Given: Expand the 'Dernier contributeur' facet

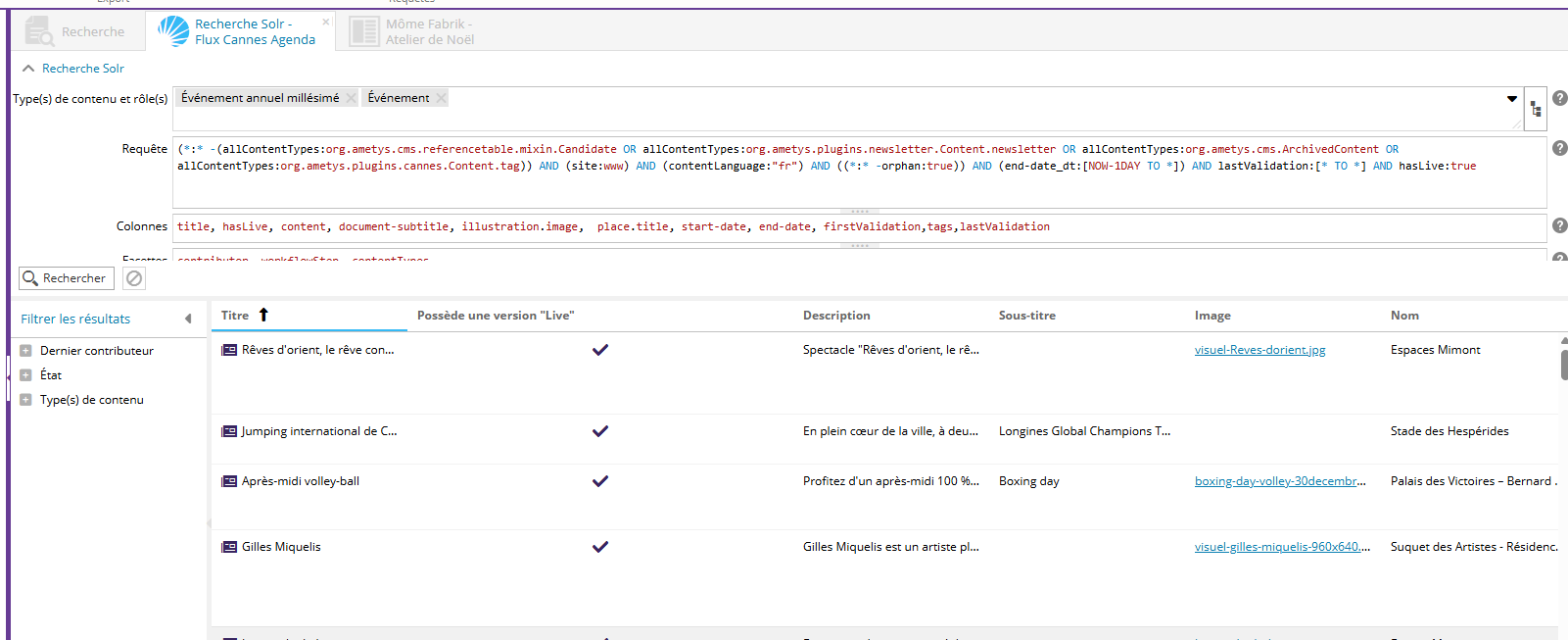Looking at the screenshot, I should pyautogui.click(x=26, y=351).
